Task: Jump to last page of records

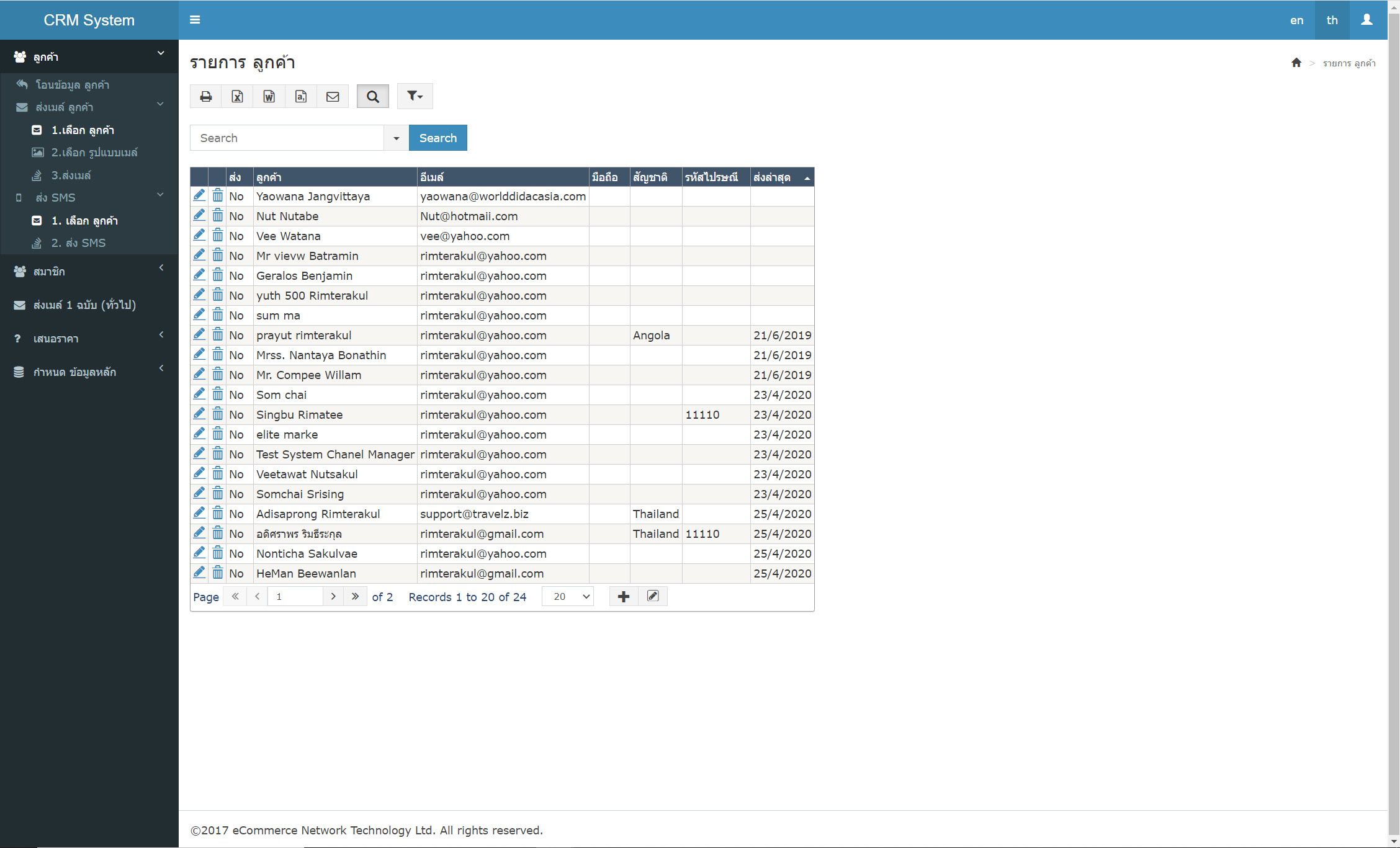Action: (x=355, y=596)
